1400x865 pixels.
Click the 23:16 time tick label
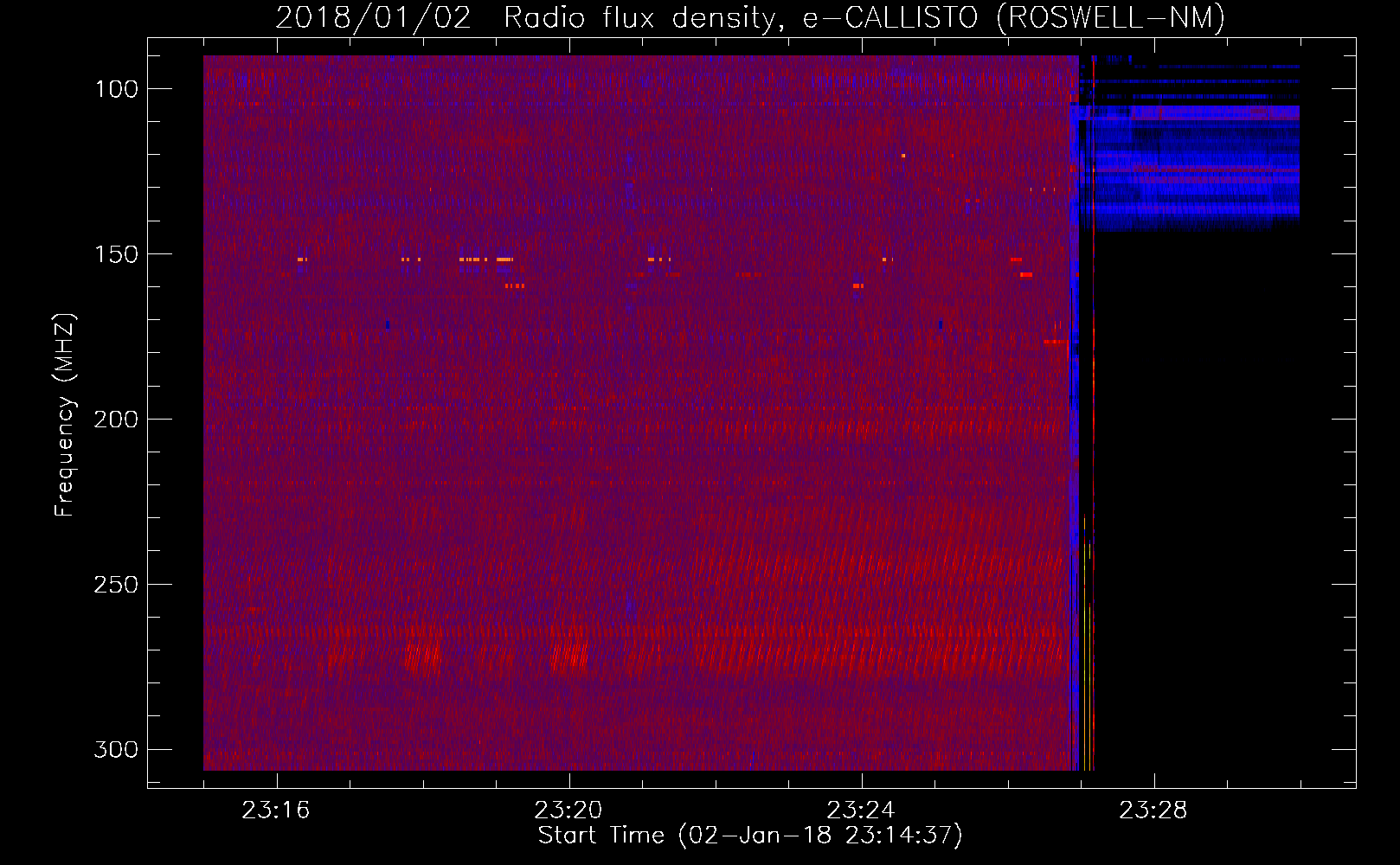pos(276,811)
